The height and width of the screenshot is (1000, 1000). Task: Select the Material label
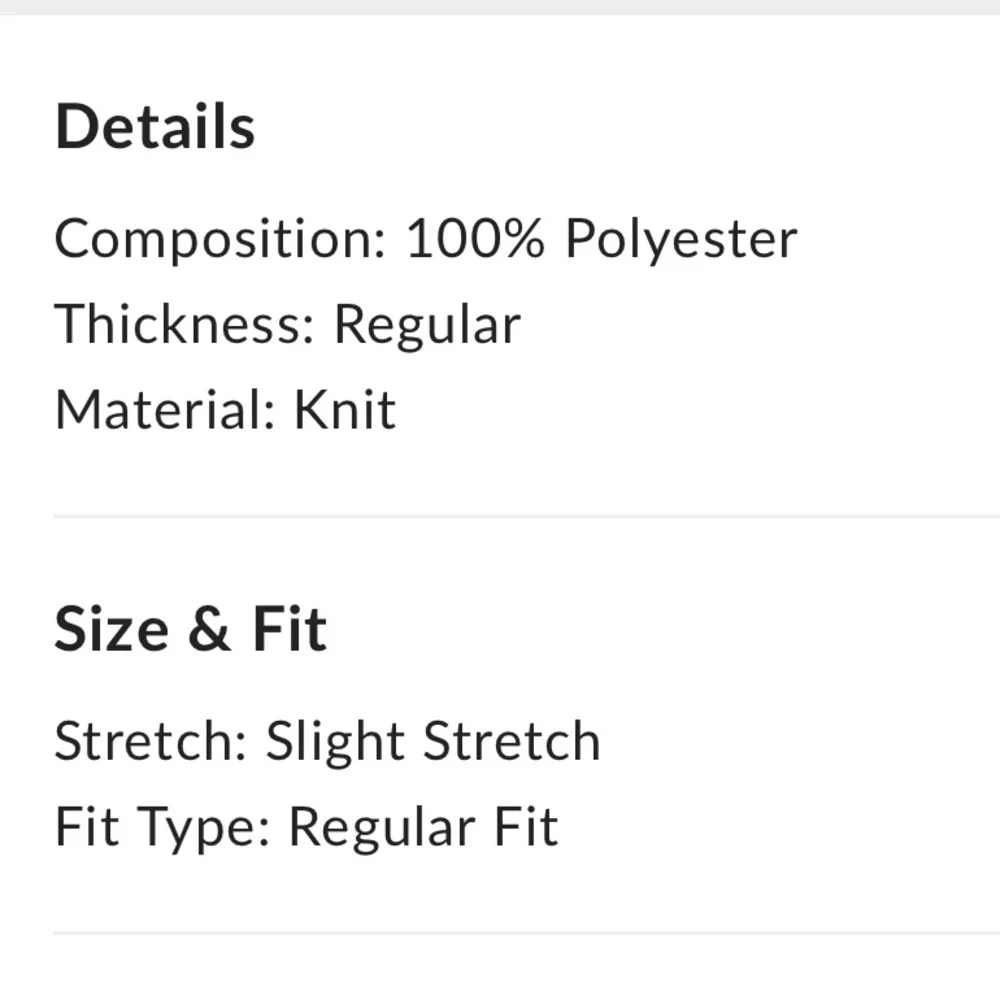[x=165, y=410]
